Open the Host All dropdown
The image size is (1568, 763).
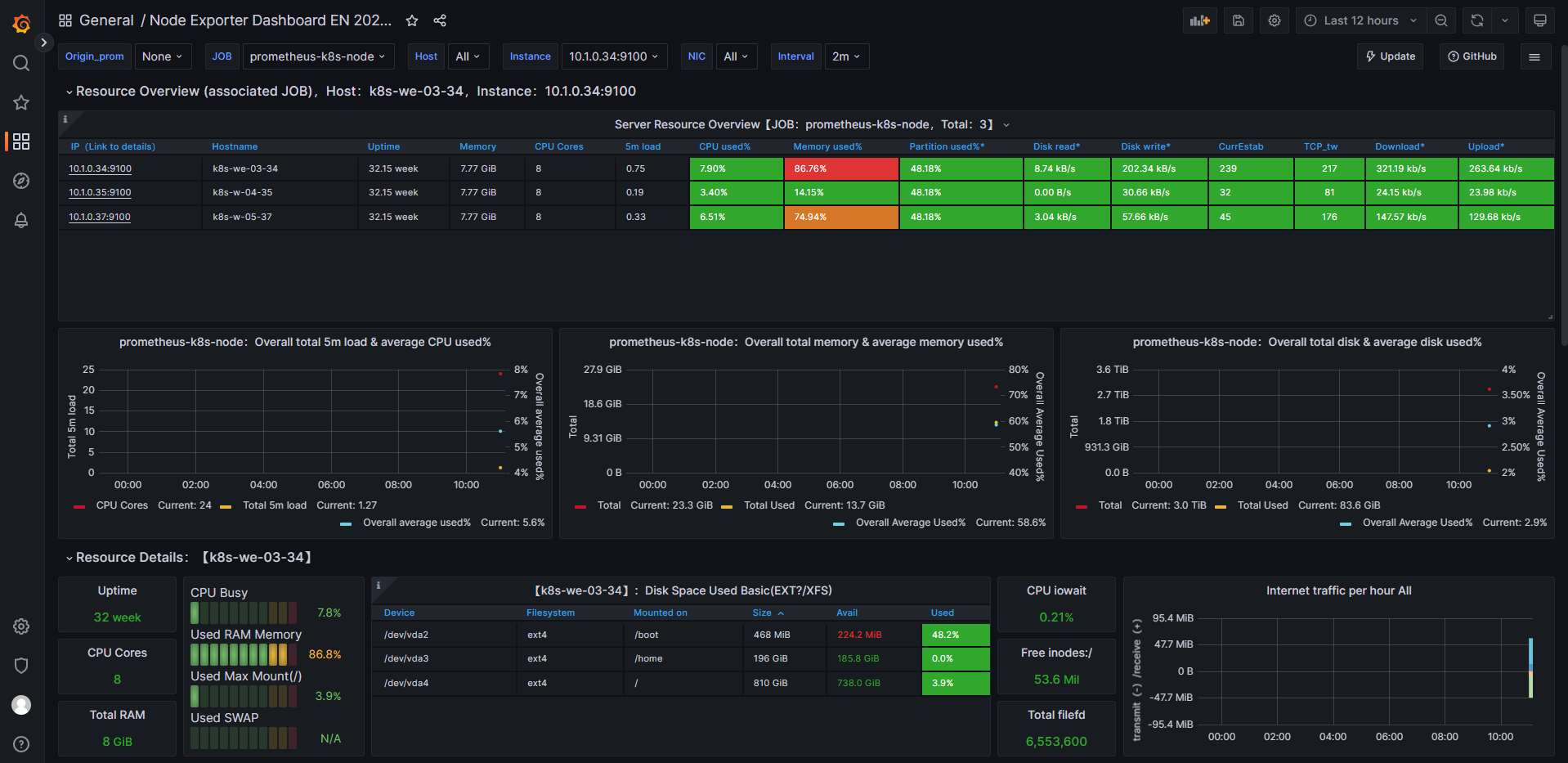click(x=468, y=56)
